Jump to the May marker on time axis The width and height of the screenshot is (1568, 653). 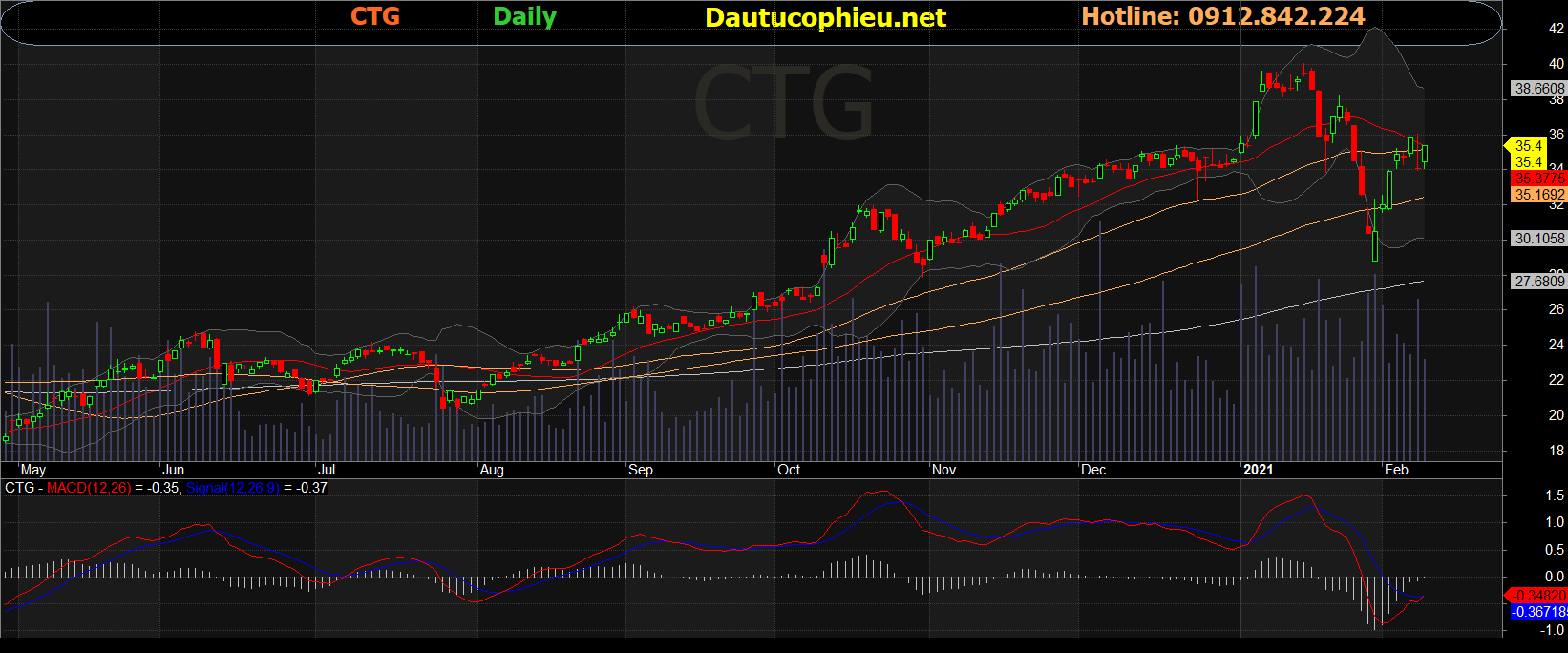point(32,470)
